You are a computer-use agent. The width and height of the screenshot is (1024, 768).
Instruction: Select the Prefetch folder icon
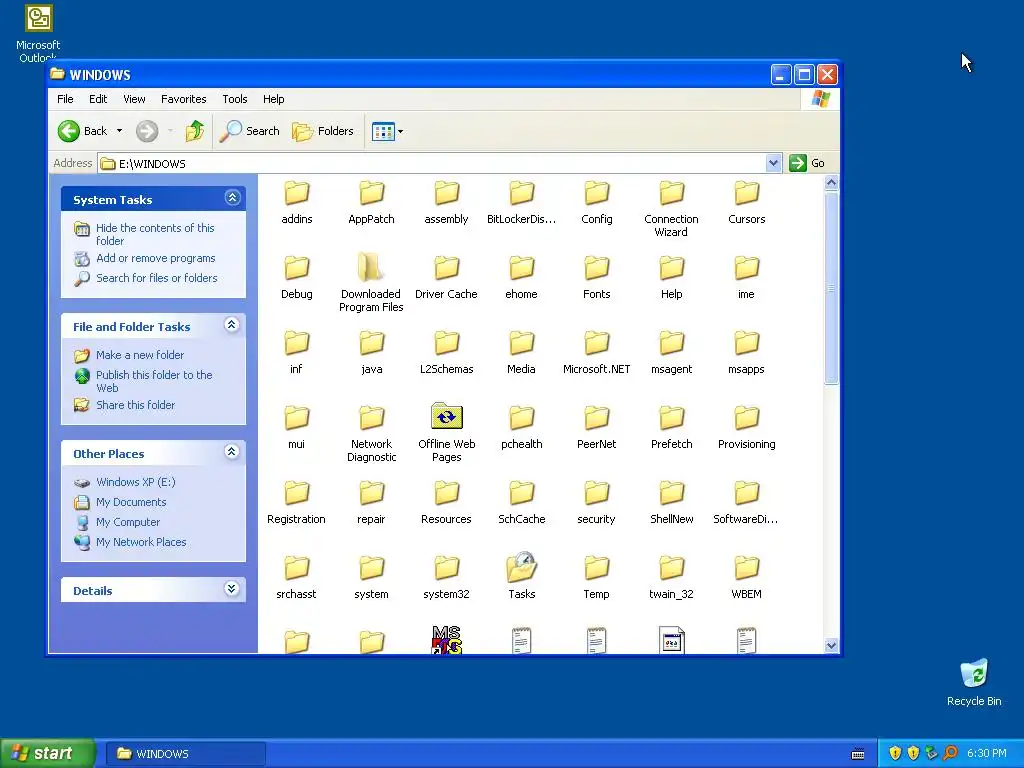pyautogui.click(x=671, y=417)
